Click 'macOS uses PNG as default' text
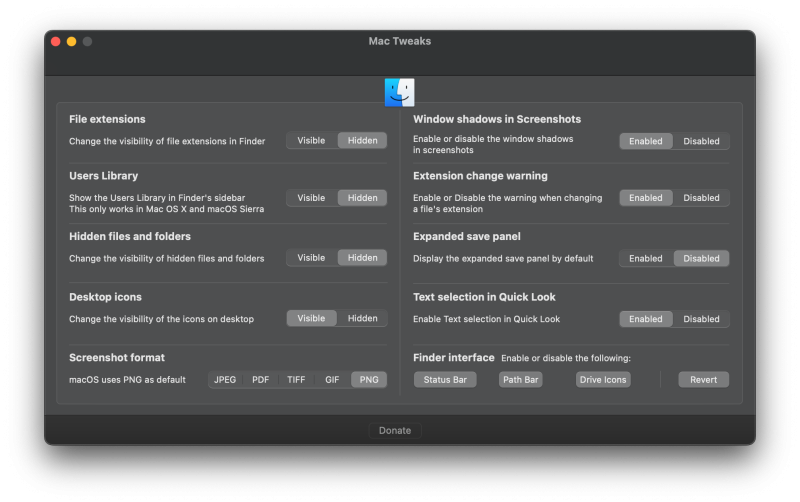Viewport: 800px width, 502px height. pyautogui.click(x=128, y=380)
